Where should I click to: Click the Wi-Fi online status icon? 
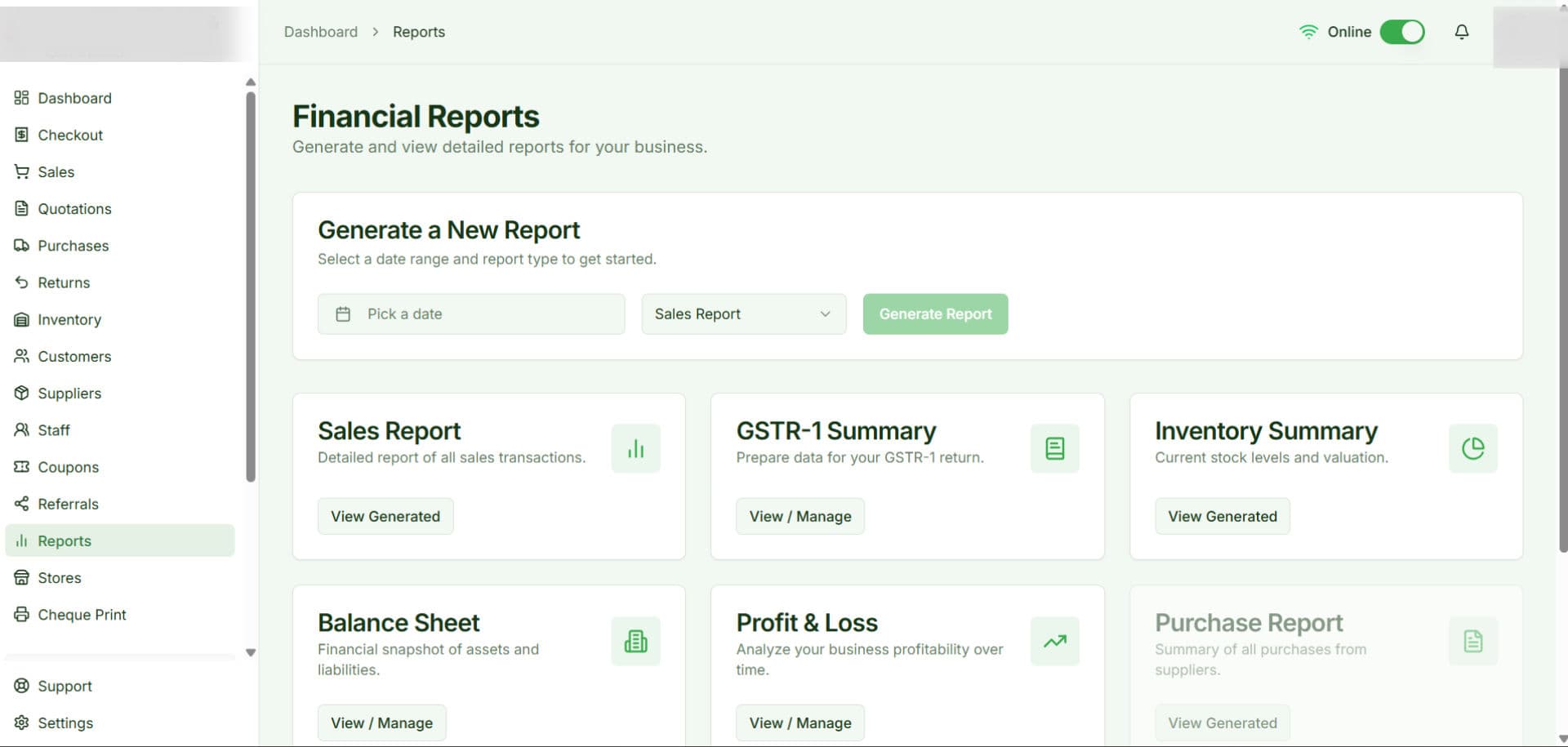tap(1308, 32)
